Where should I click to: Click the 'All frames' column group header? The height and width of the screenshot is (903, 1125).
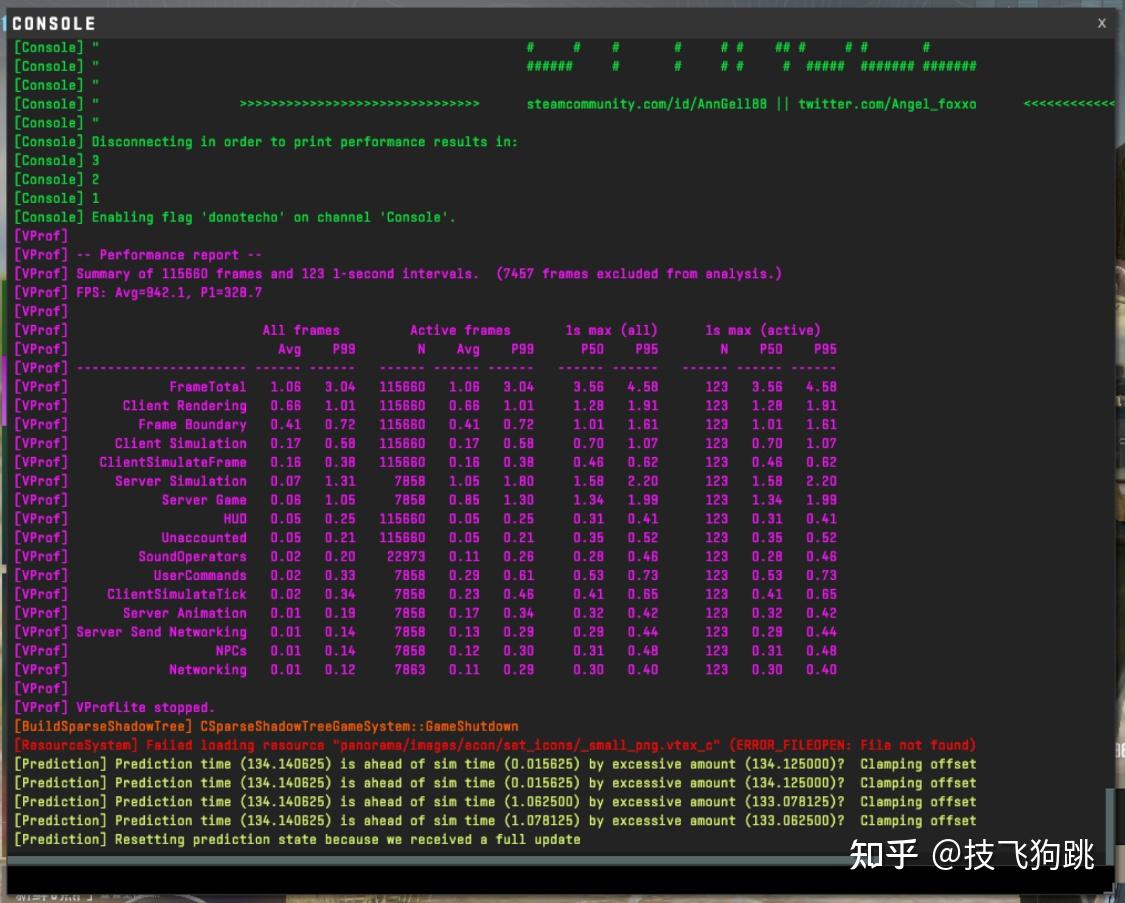301,330
